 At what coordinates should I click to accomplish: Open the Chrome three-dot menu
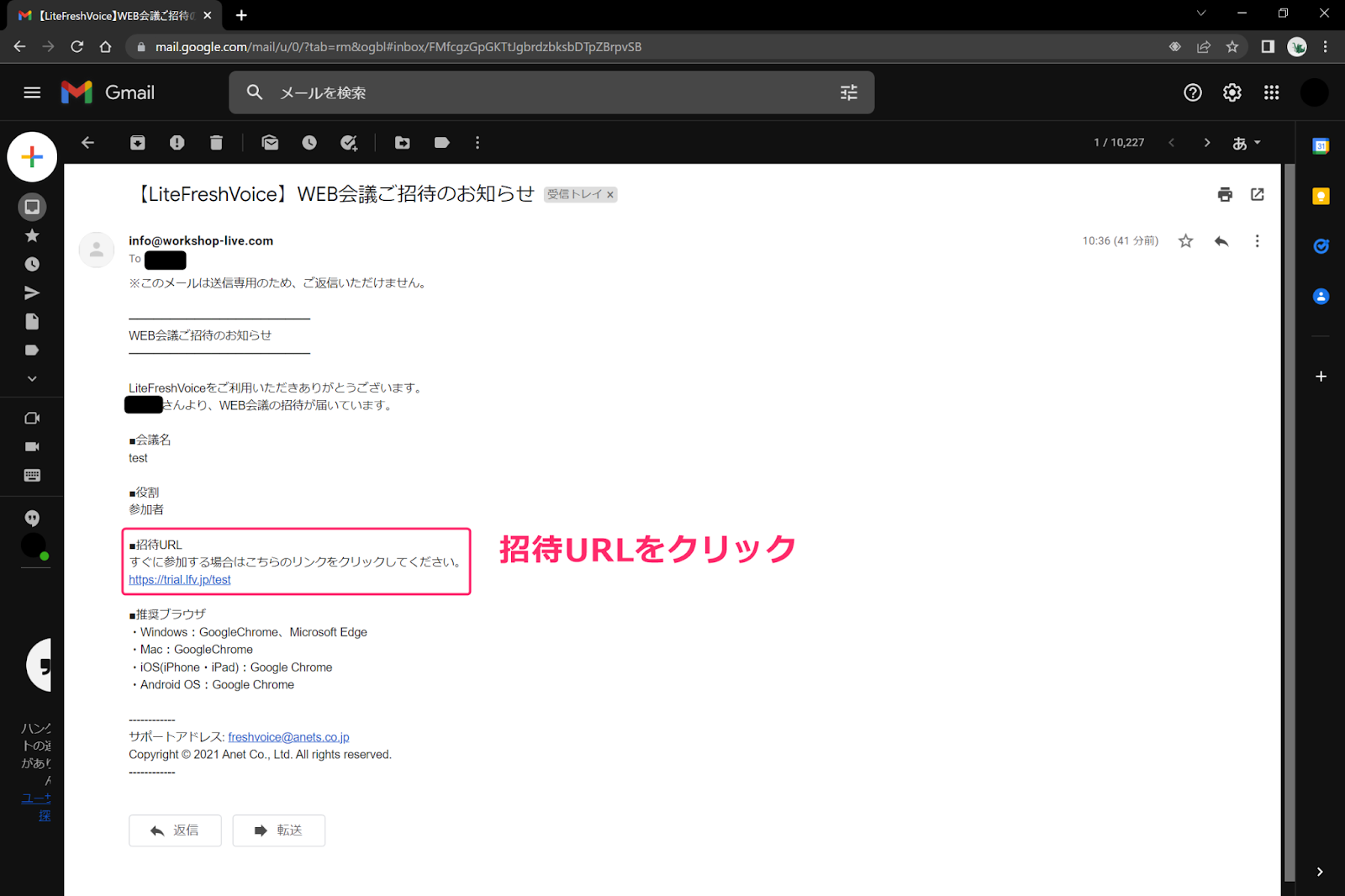pyautogui.click(x=1326, y=46)
